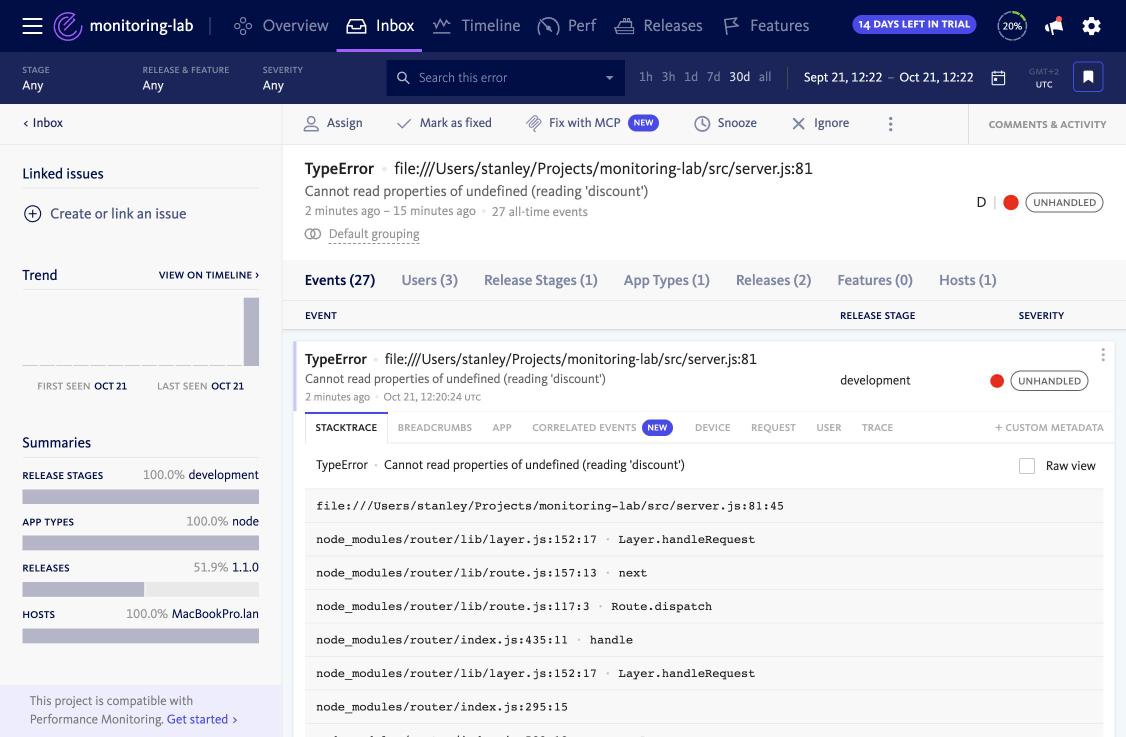
Task: Select the 1d time range
Action: [x=691, y=77]
